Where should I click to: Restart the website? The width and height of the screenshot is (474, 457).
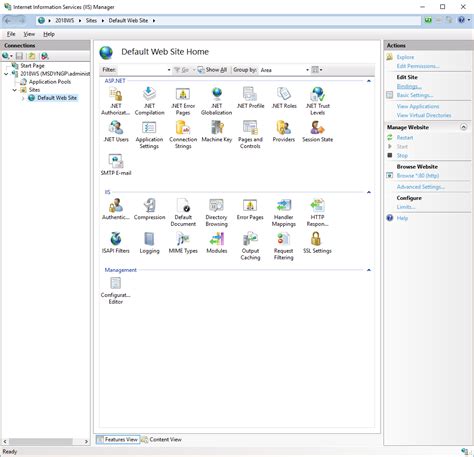coord(405,138)
